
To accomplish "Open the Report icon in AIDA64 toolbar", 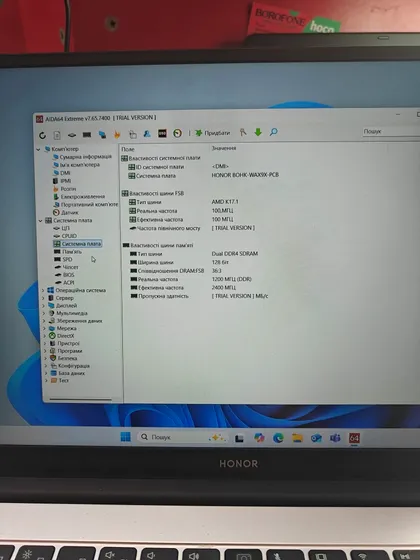I will (57, 135).
